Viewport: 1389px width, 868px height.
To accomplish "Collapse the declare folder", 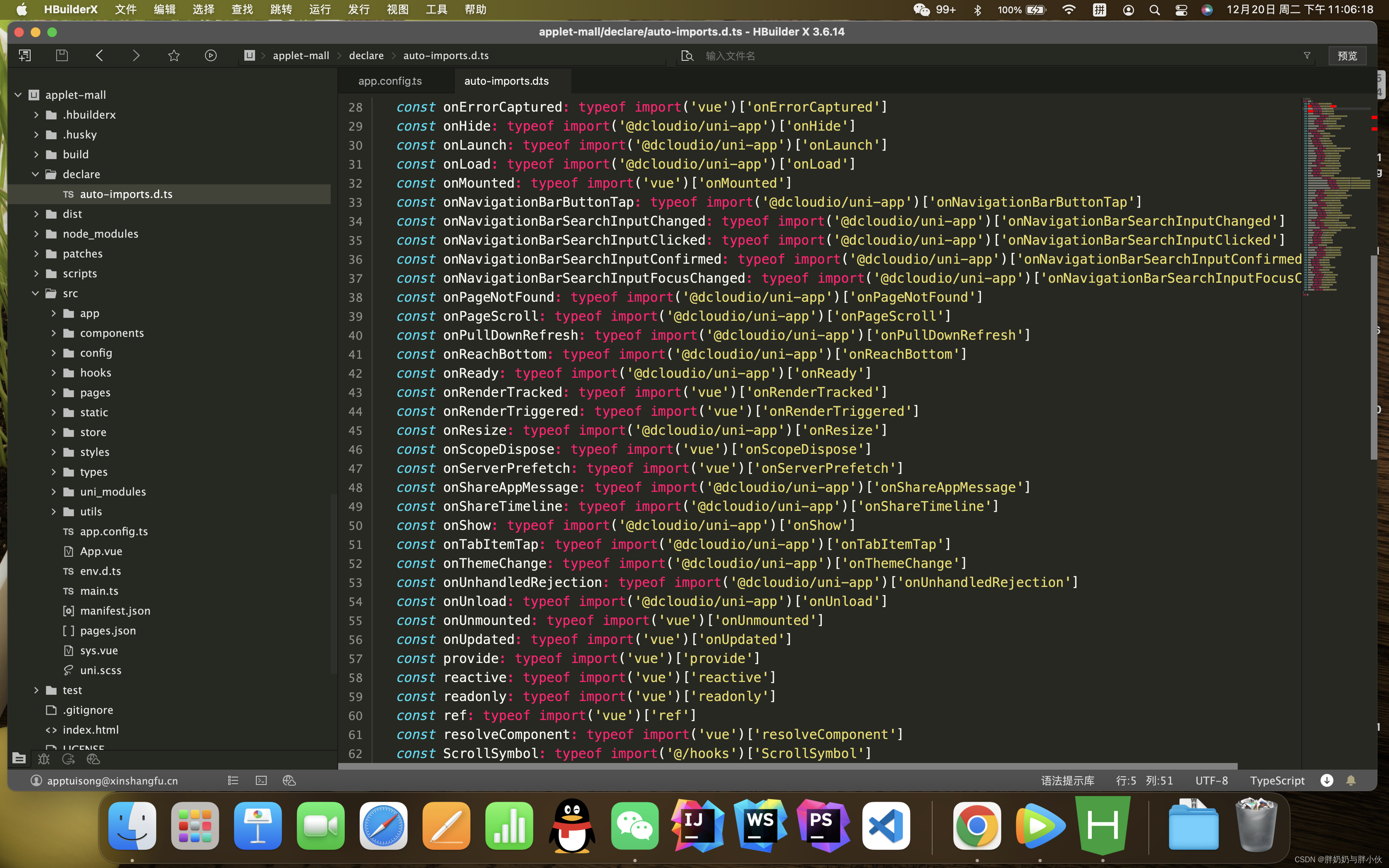I will 36,174.
